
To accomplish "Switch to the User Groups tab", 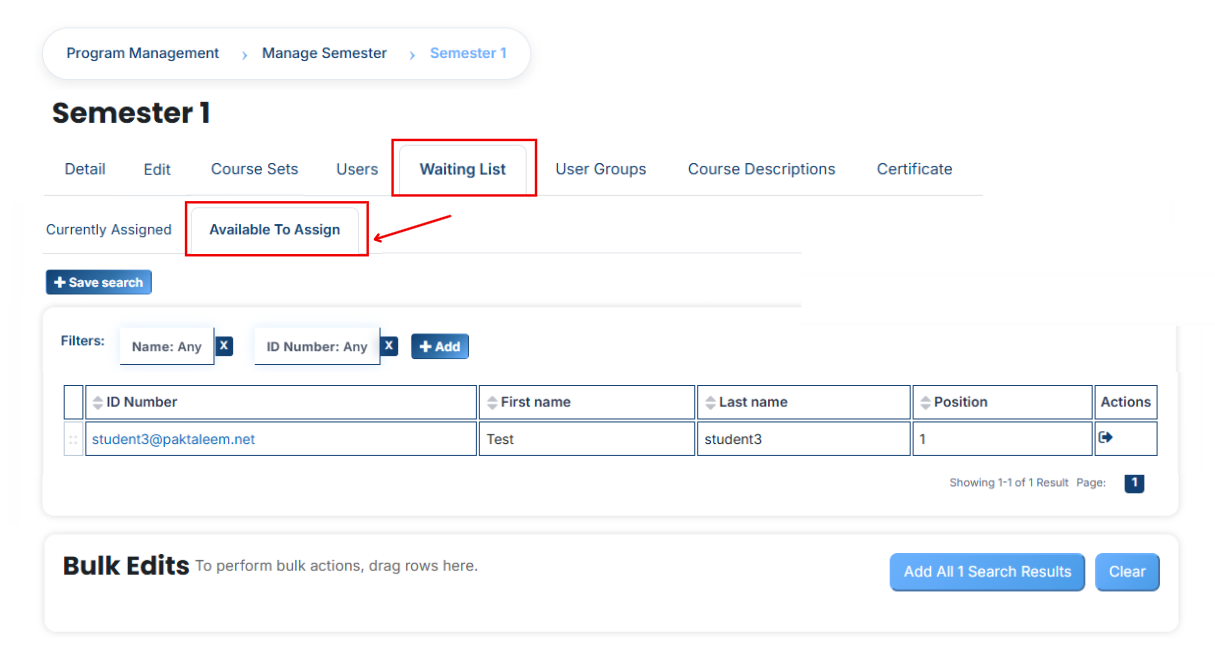I will coord(601,169).
